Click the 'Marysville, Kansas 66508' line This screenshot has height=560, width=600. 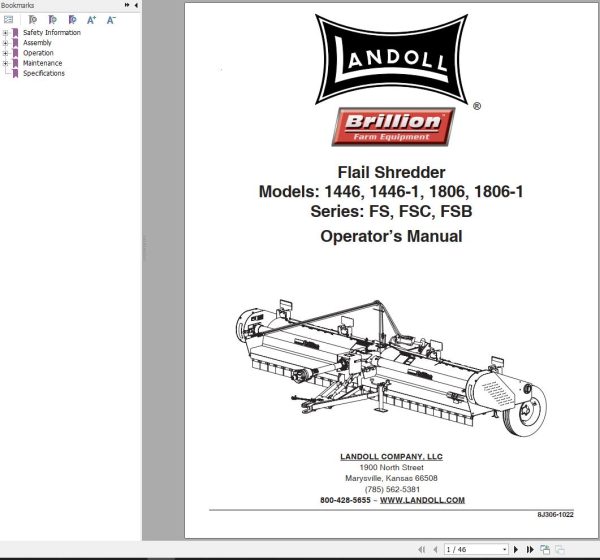click(x=391, y=478)
